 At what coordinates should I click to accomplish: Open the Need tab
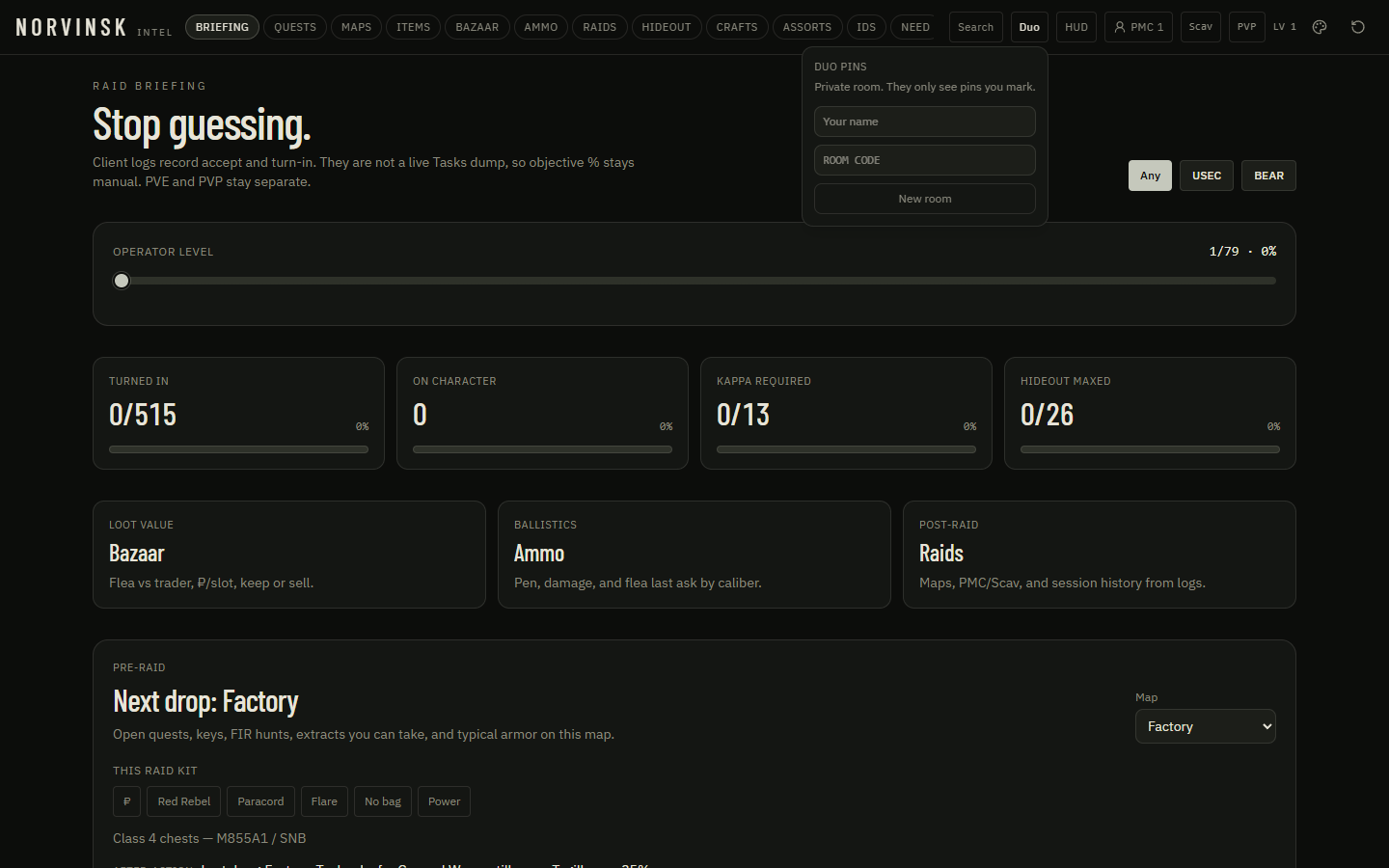914,27
